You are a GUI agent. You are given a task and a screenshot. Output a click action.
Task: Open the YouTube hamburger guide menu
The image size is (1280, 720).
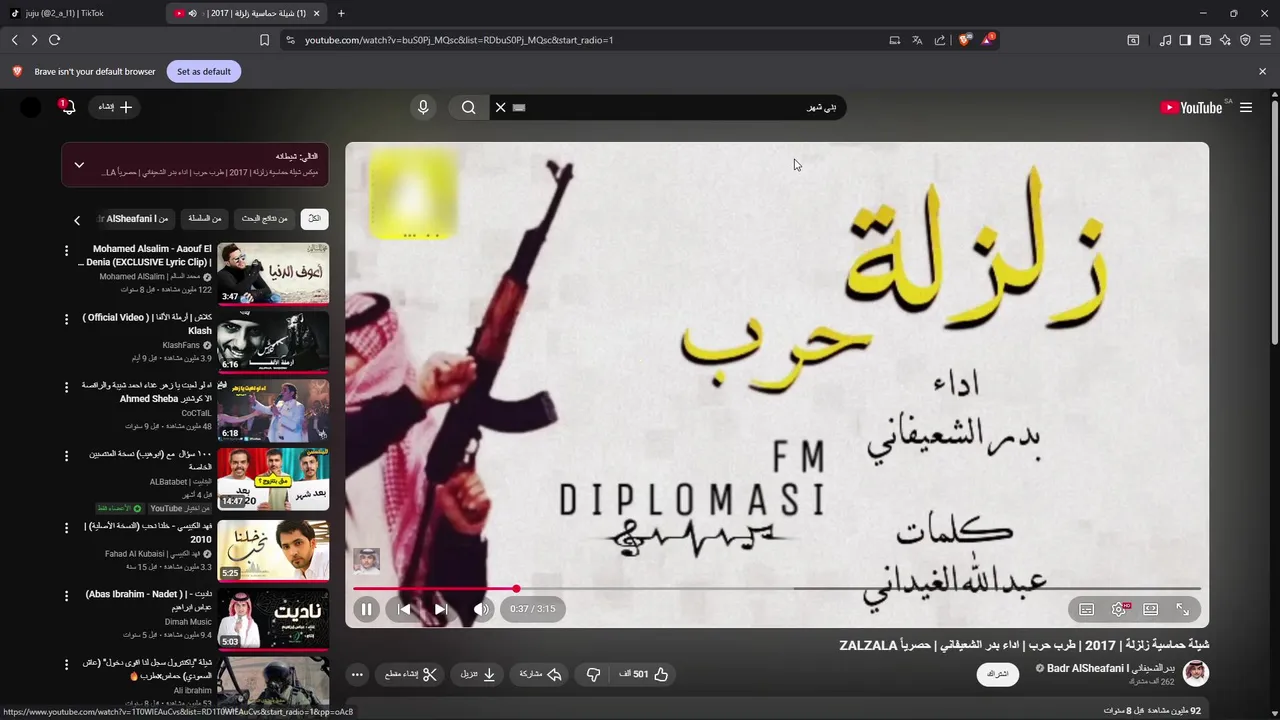pos(1246,107)
